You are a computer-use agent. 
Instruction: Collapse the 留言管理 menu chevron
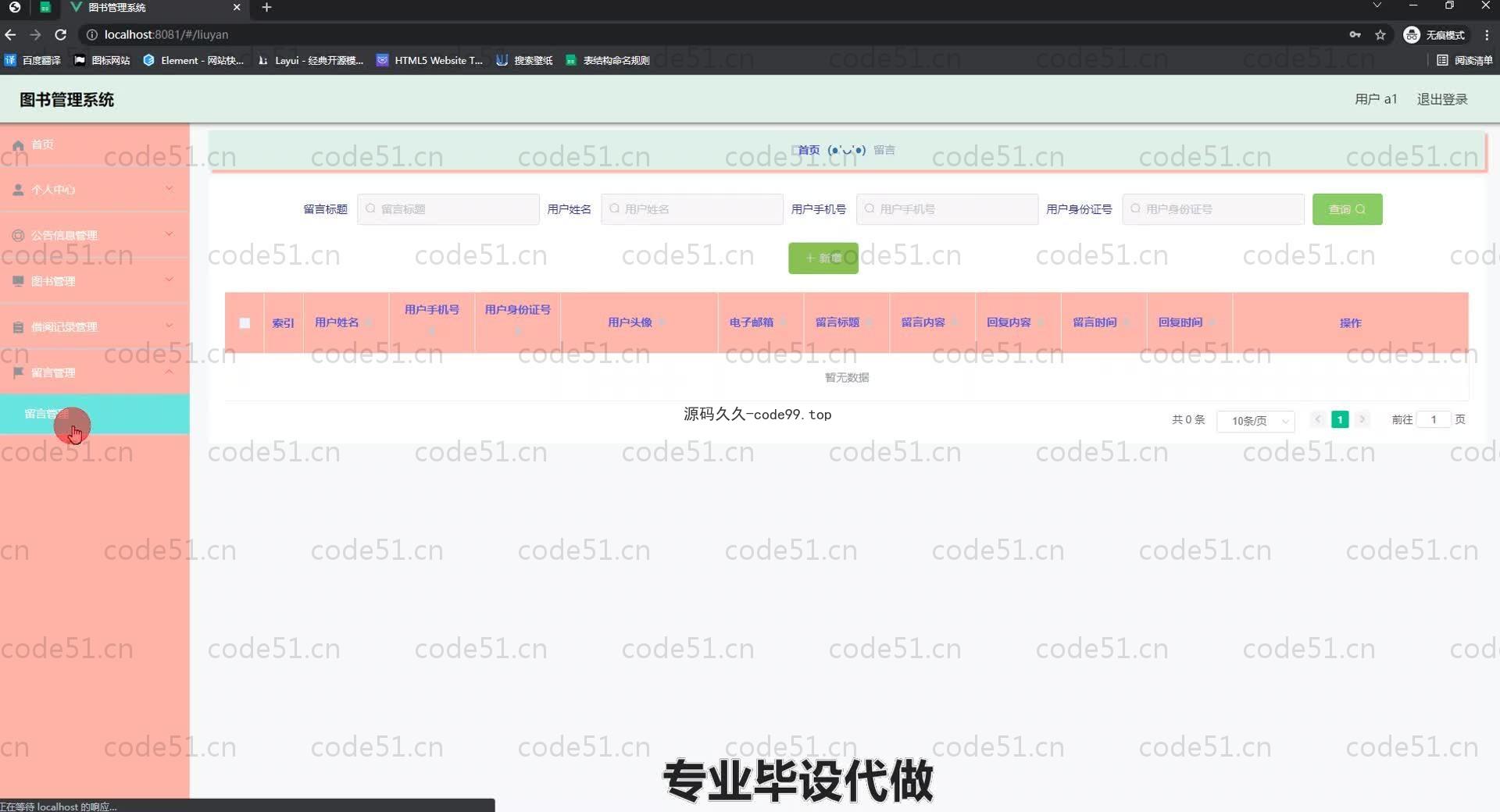coord(170,372)
